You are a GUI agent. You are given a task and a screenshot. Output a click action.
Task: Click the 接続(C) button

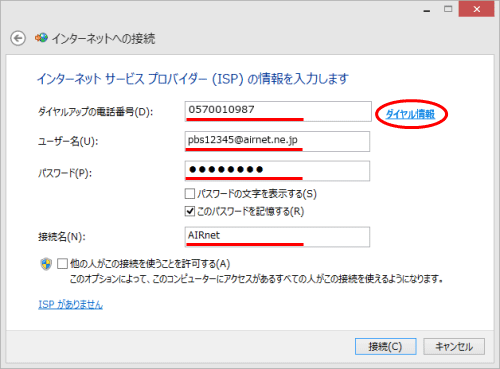pyautogui.click(x=386, y=347)
